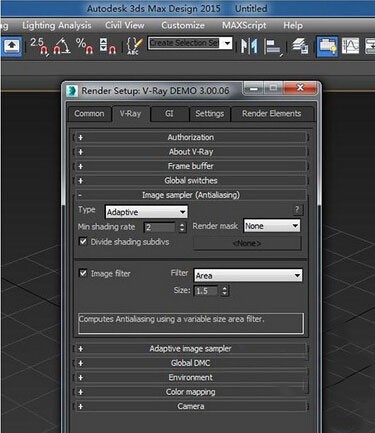The width and height of the screenshot is (375, 433).
Task: Click Edit Named Selection Sets icon
Action: (x=134, y=46)
